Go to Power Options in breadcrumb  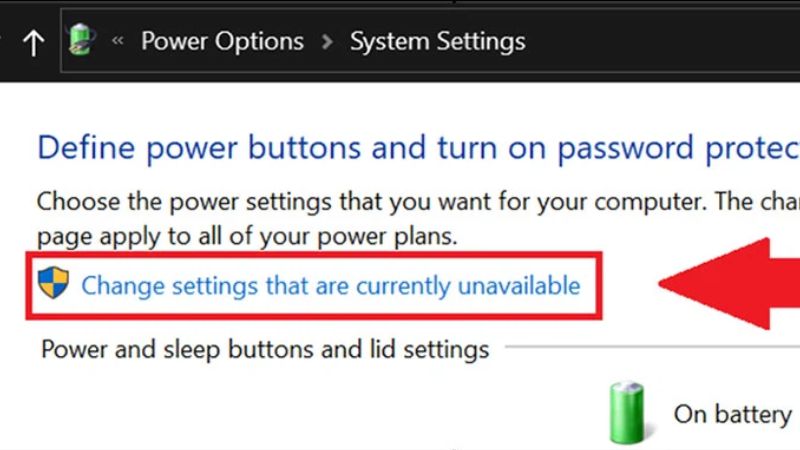222,42
